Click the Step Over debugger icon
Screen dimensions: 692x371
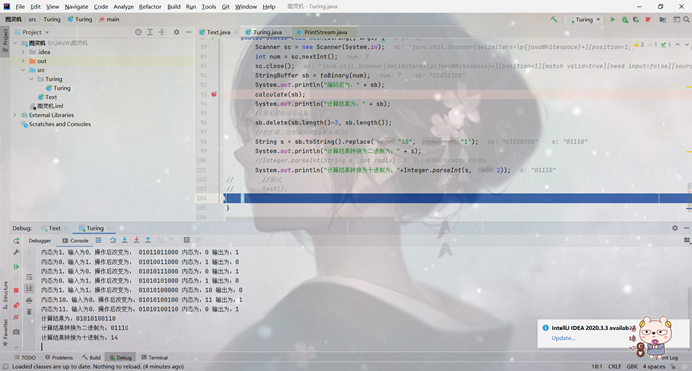tap(113, 240)
